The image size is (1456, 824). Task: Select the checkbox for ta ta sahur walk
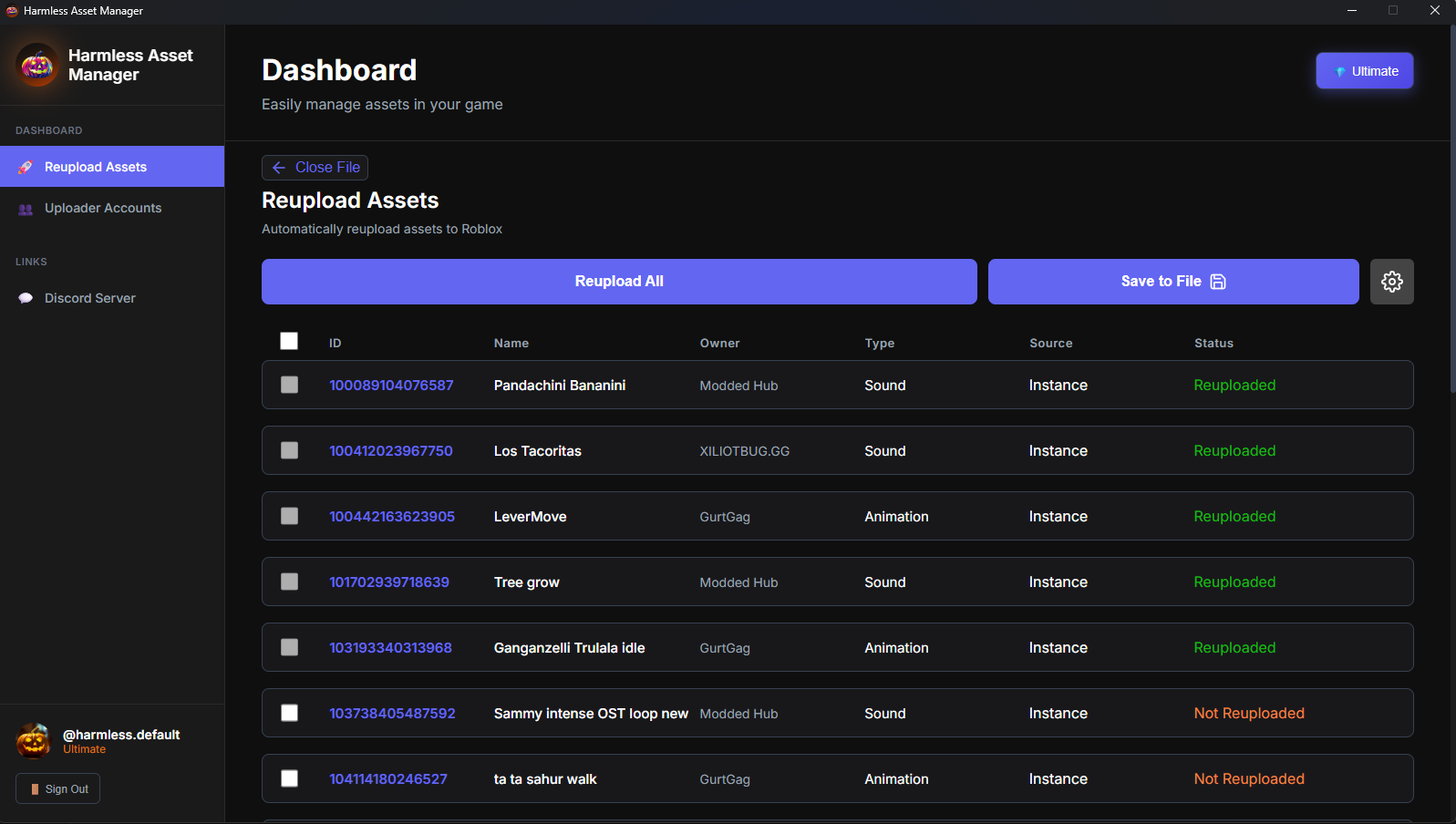pos(289,778)
